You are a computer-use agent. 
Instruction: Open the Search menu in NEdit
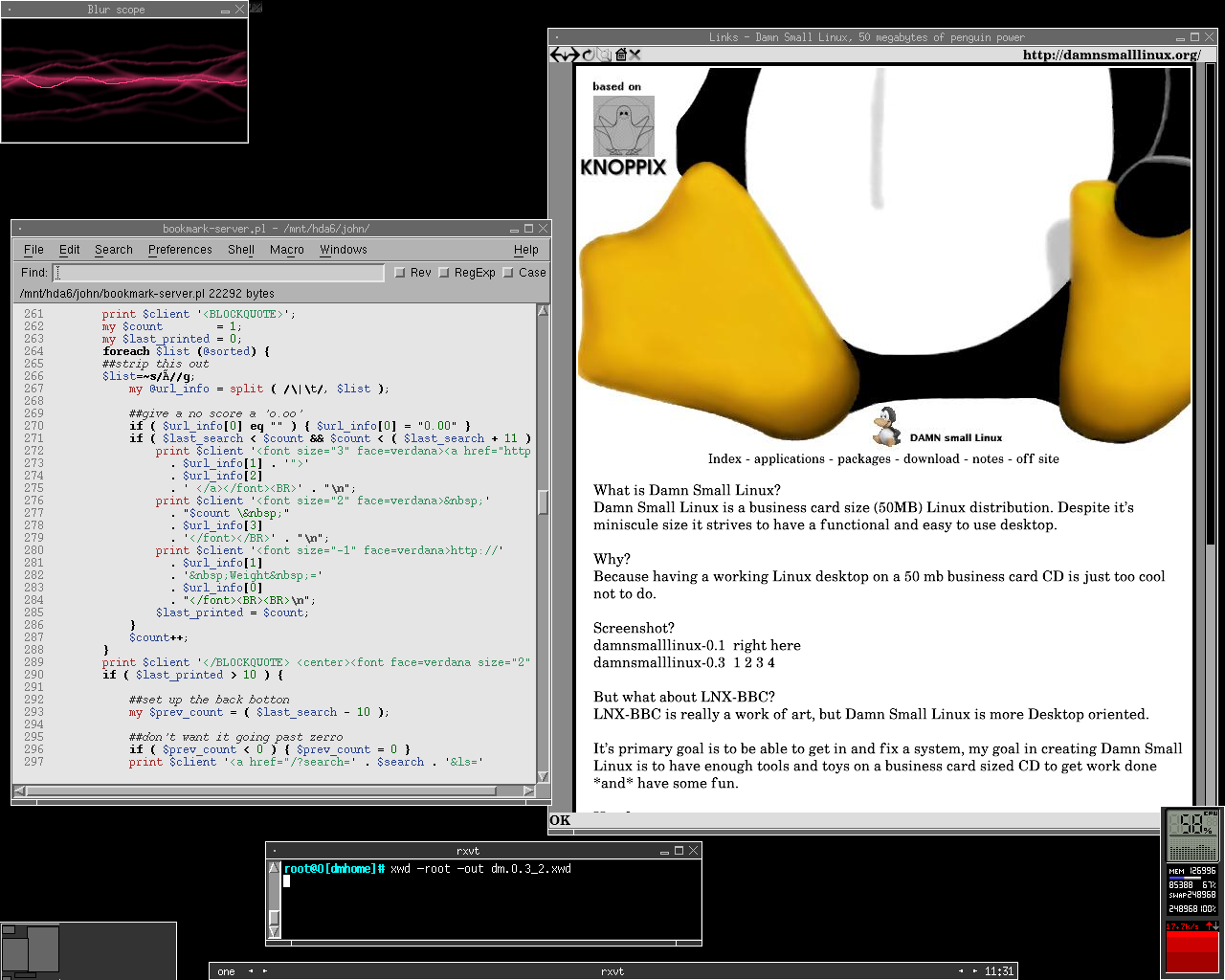click(x=114, y=250)
